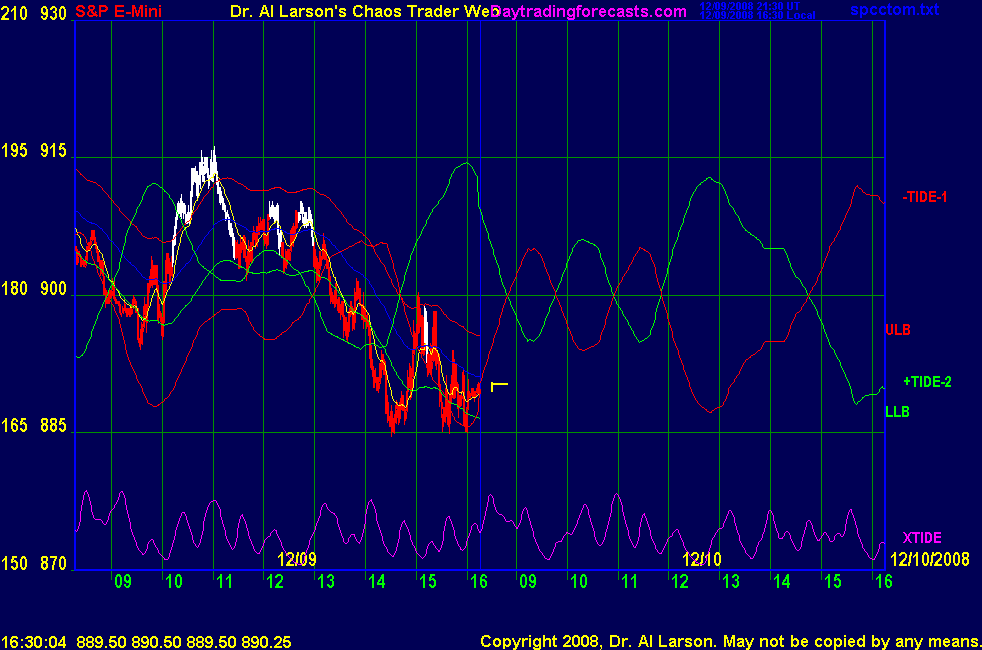Screen dimensions: 982x650
Task: Select the red ULB legend label
Action: click(897, 329)
